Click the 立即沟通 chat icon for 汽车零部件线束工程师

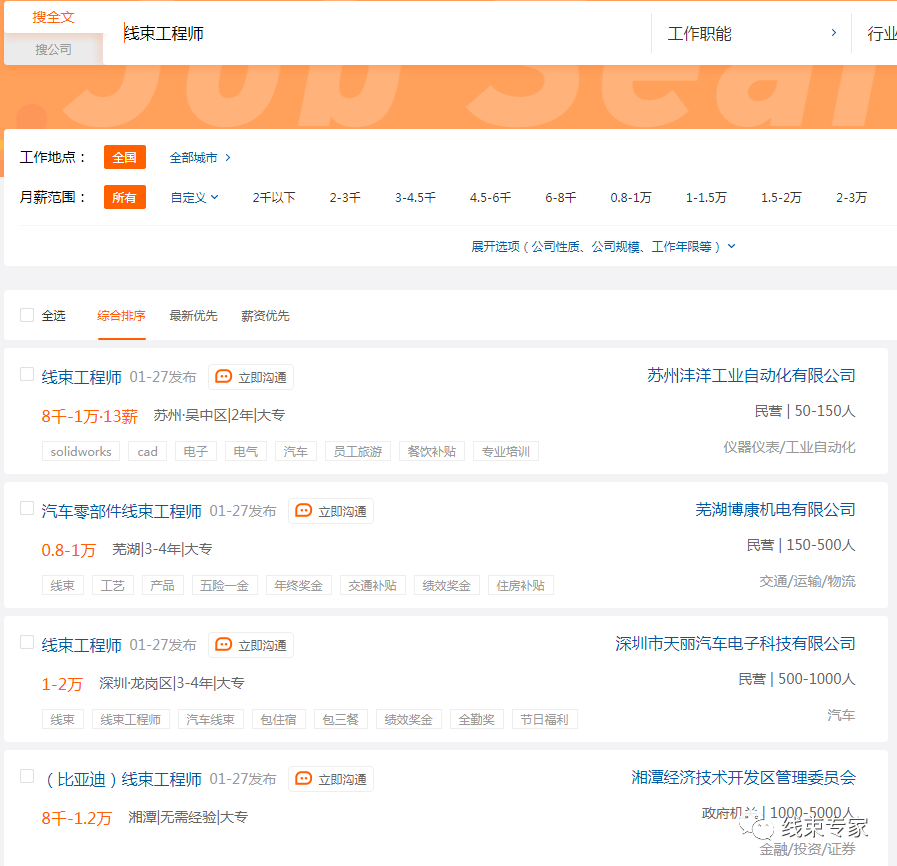(x=303, y=511)
